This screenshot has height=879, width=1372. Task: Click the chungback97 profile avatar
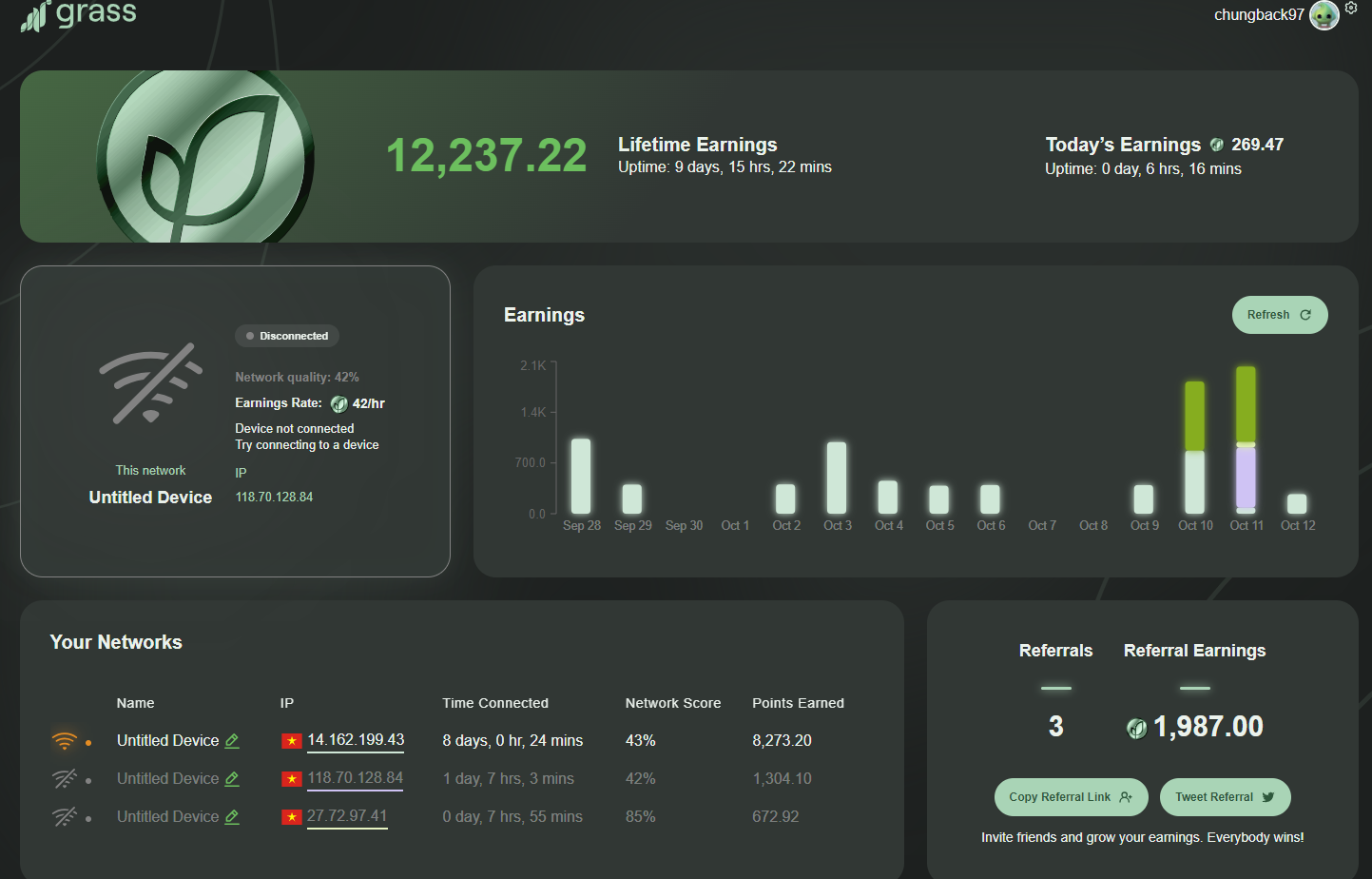[1324, 15]
